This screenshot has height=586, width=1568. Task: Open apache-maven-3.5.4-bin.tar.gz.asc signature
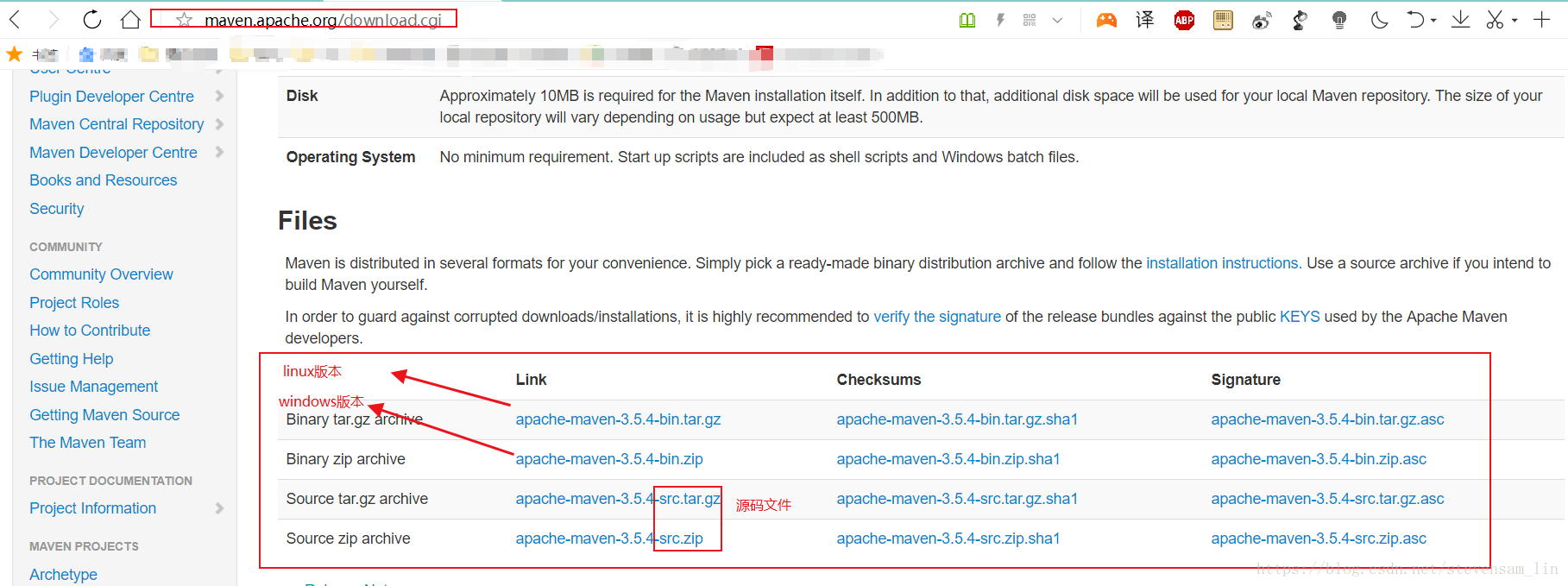(x=1327, y=419)
